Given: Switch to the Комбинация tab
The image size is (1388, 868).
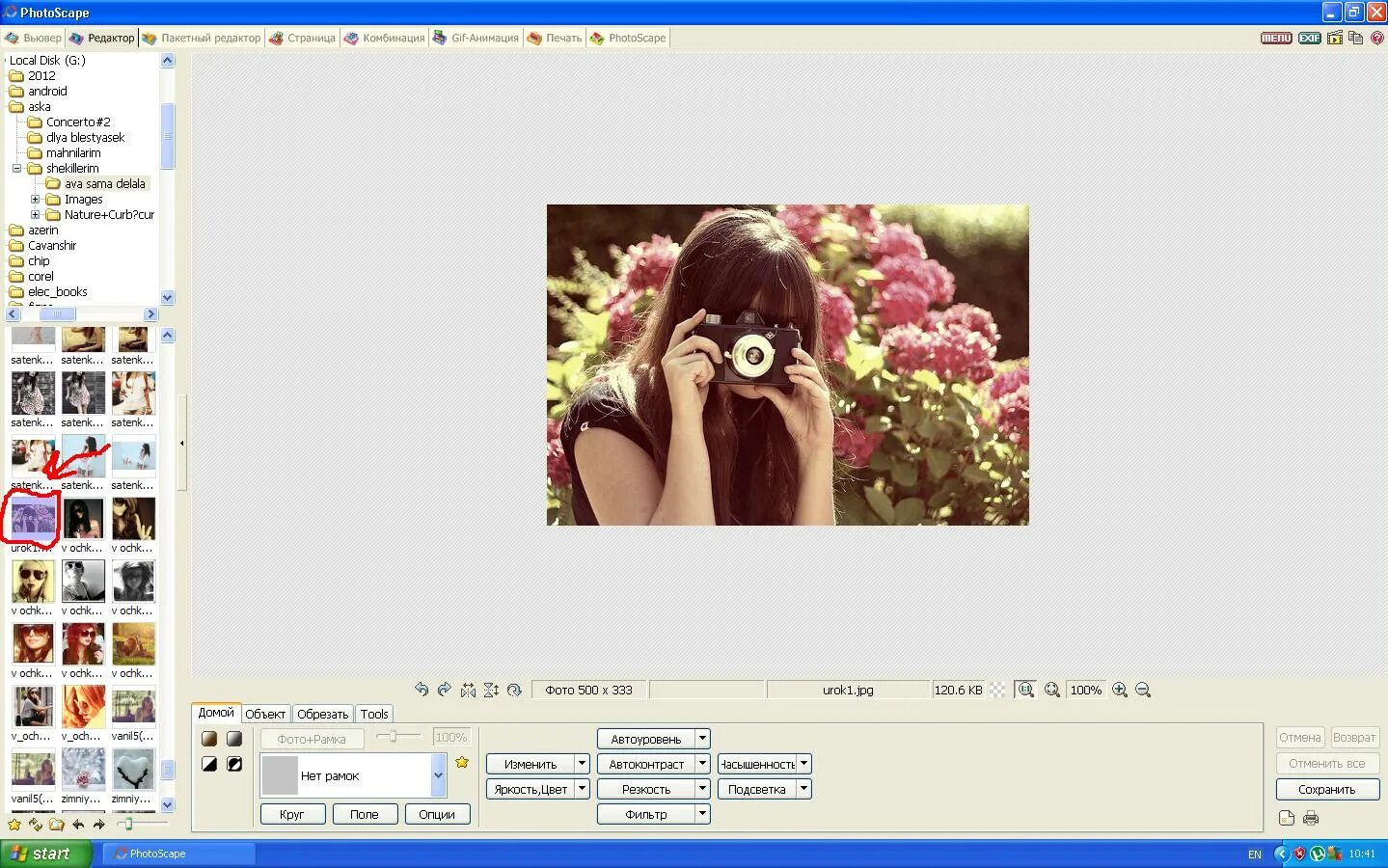Looking at the screenshot, I should click(384, 38).
